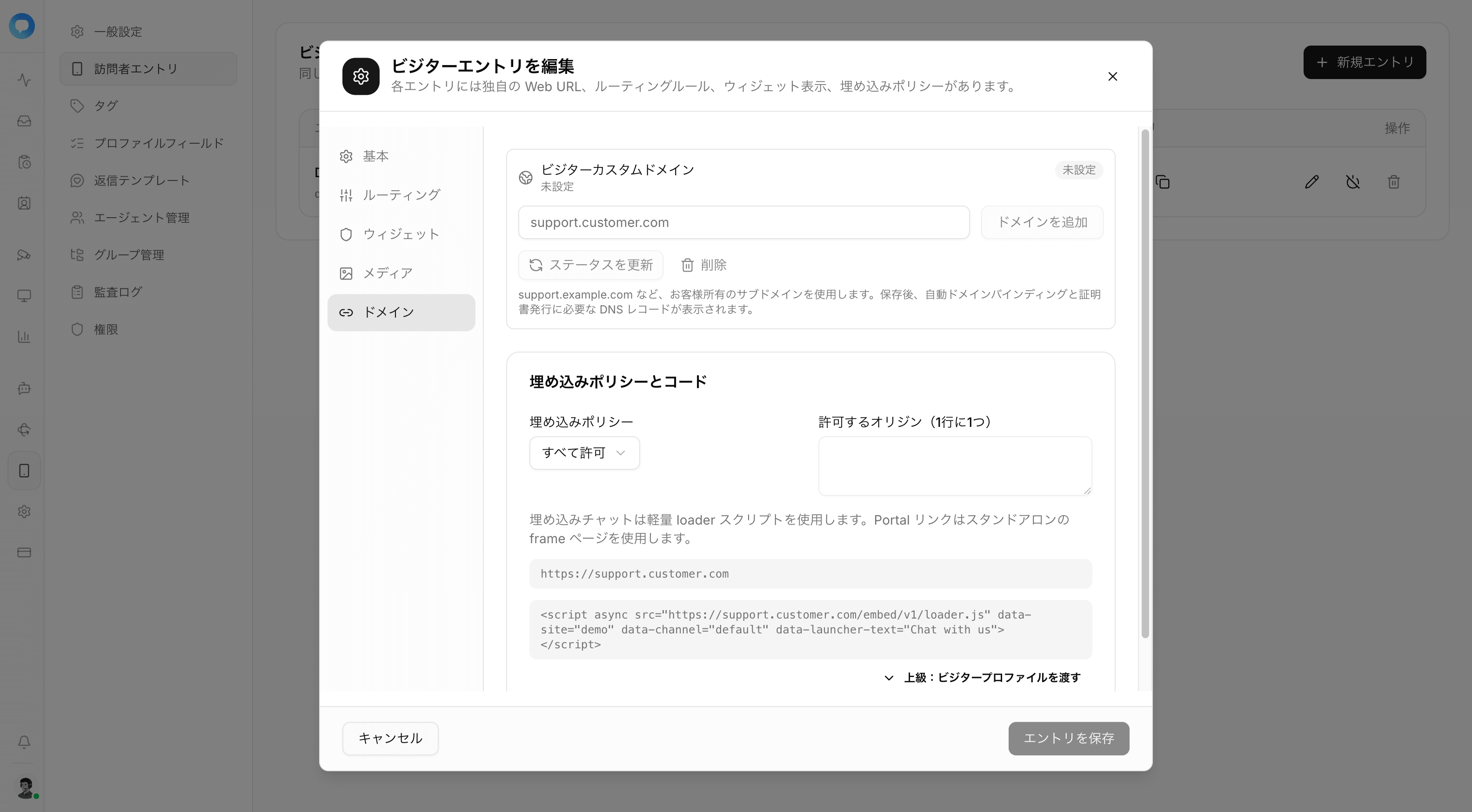1472x812 pixels.
Task: Switch to ルーティング tab in dialog
Action: click(x=401, y=195)
